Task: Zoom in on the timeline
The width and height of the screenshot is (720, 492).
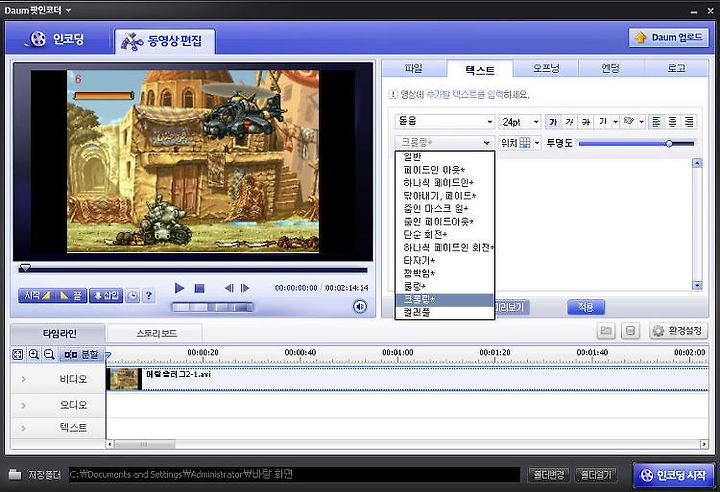Action: click(34, 354)
